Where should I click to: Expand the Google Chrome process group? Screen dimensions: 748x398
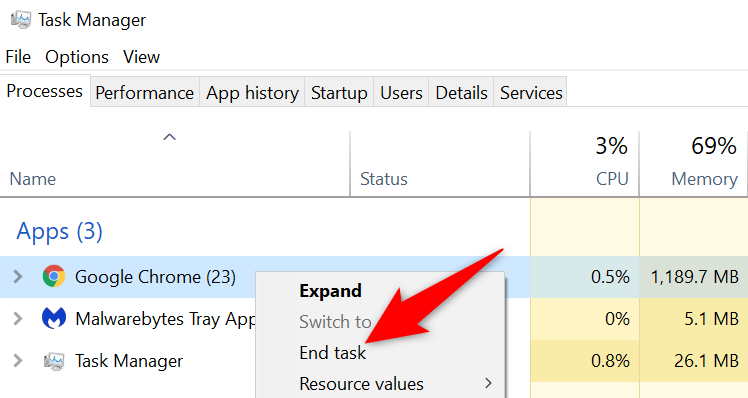point(18,276)
